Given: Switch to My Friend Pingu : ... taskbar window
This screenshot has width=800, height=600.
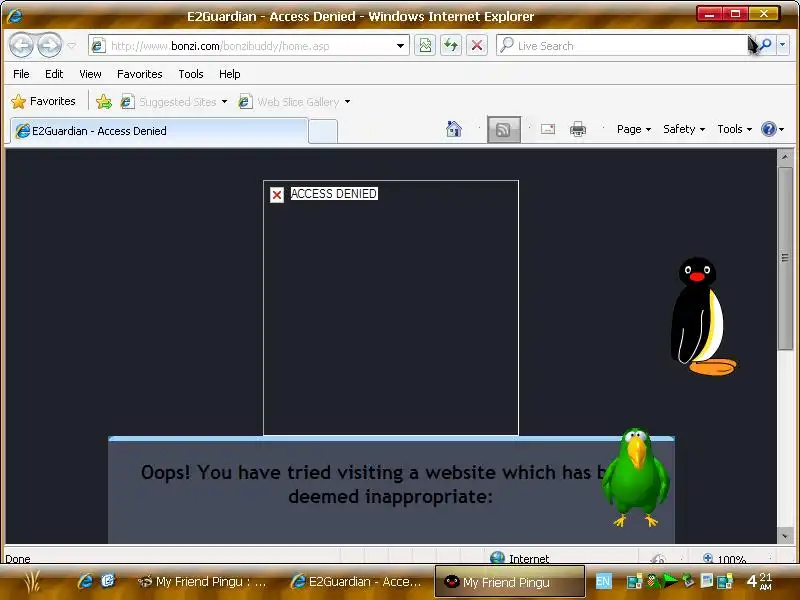Looking at the screenshot, I should point(204,582).
